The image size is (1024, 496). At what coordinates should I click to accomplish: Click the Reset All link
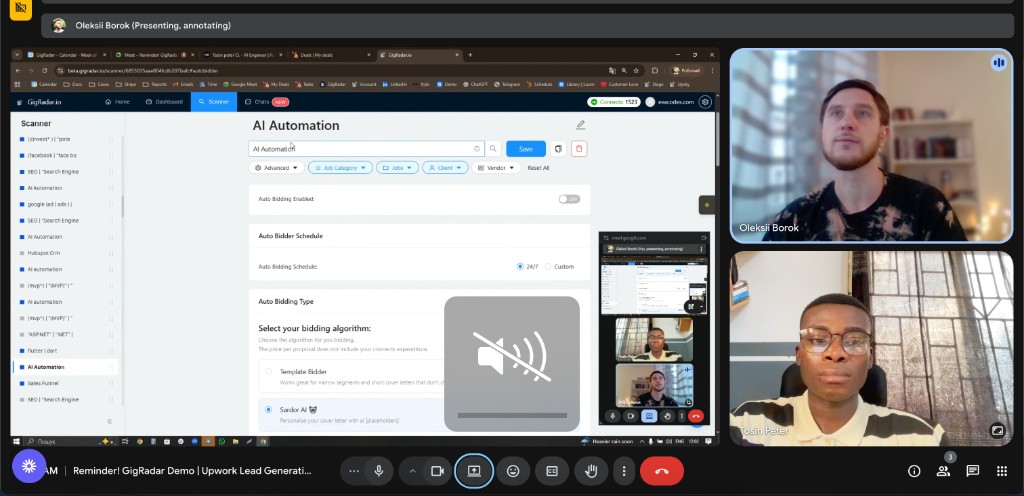(x=538, y=168)
